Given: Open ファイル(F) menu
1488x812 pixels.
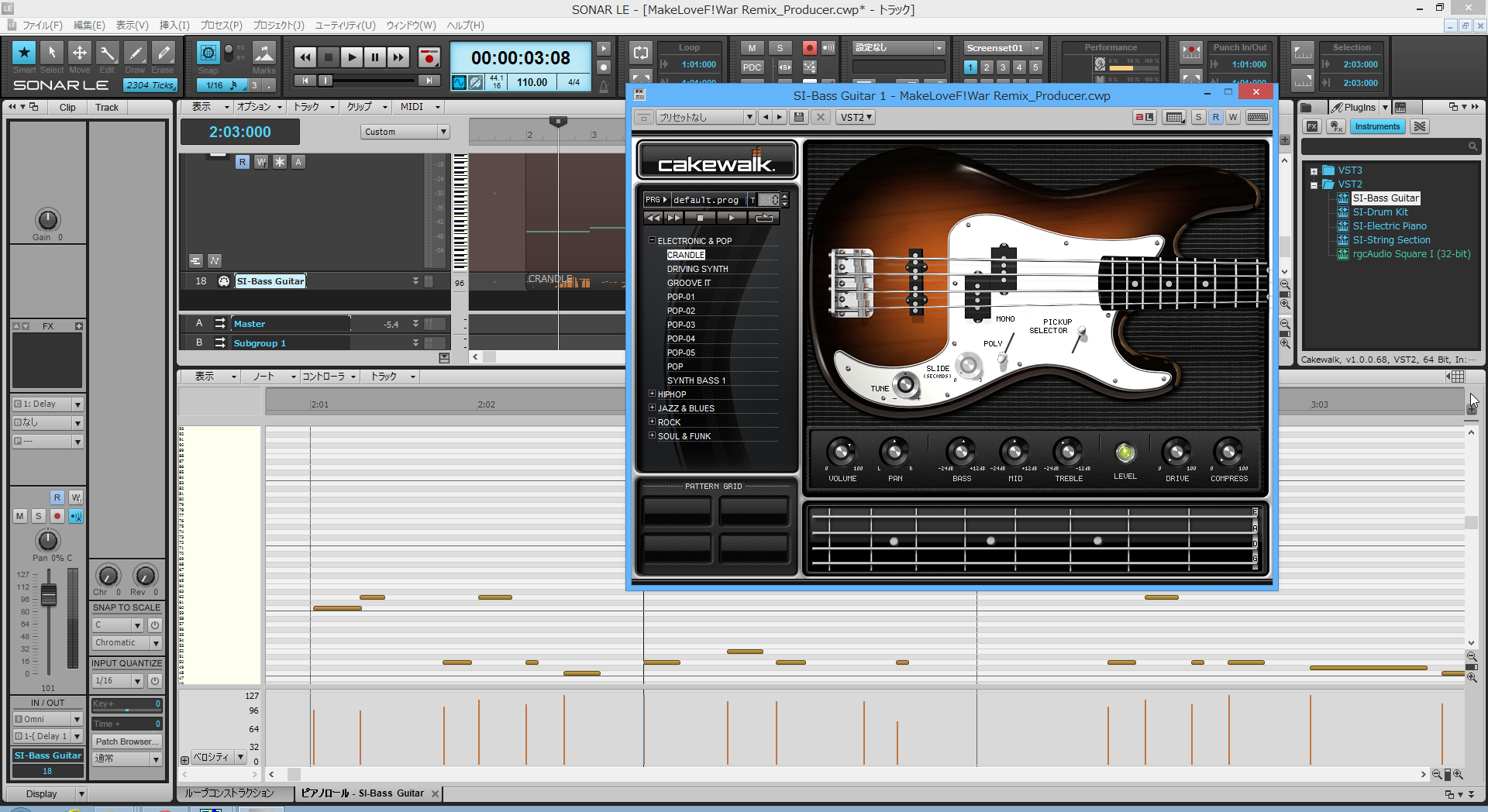Looking at the screenshot, I should [x=43, y=26].
